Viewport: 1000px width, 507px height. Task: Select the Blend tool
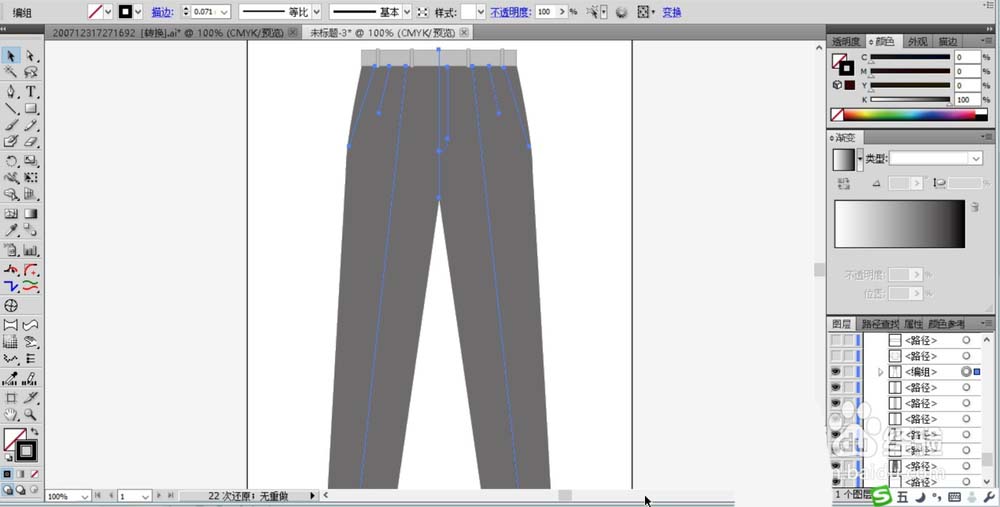pos(31,230)
